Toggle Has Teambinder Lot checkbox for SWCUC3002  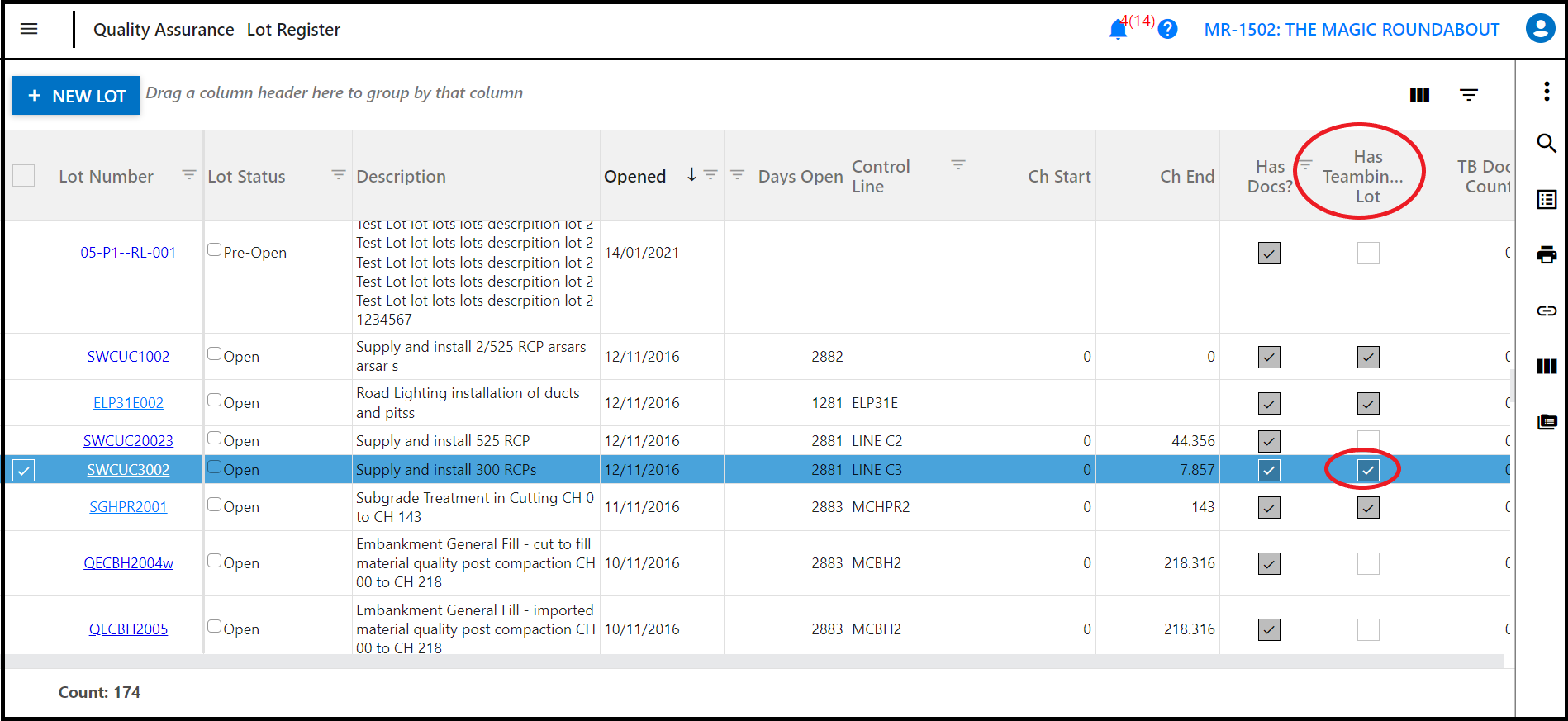(1368, 471)
